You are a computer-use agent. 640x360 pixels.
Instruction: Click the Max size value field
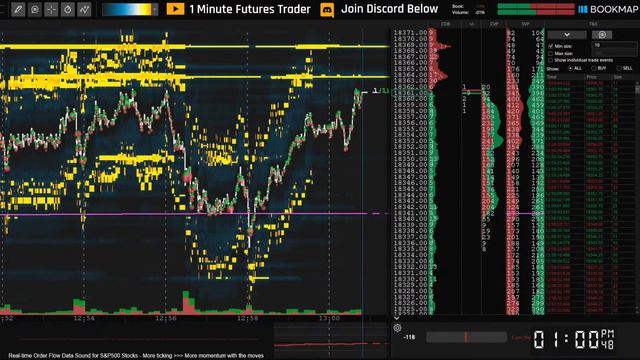pyautogui.click(x=615, y=53)
